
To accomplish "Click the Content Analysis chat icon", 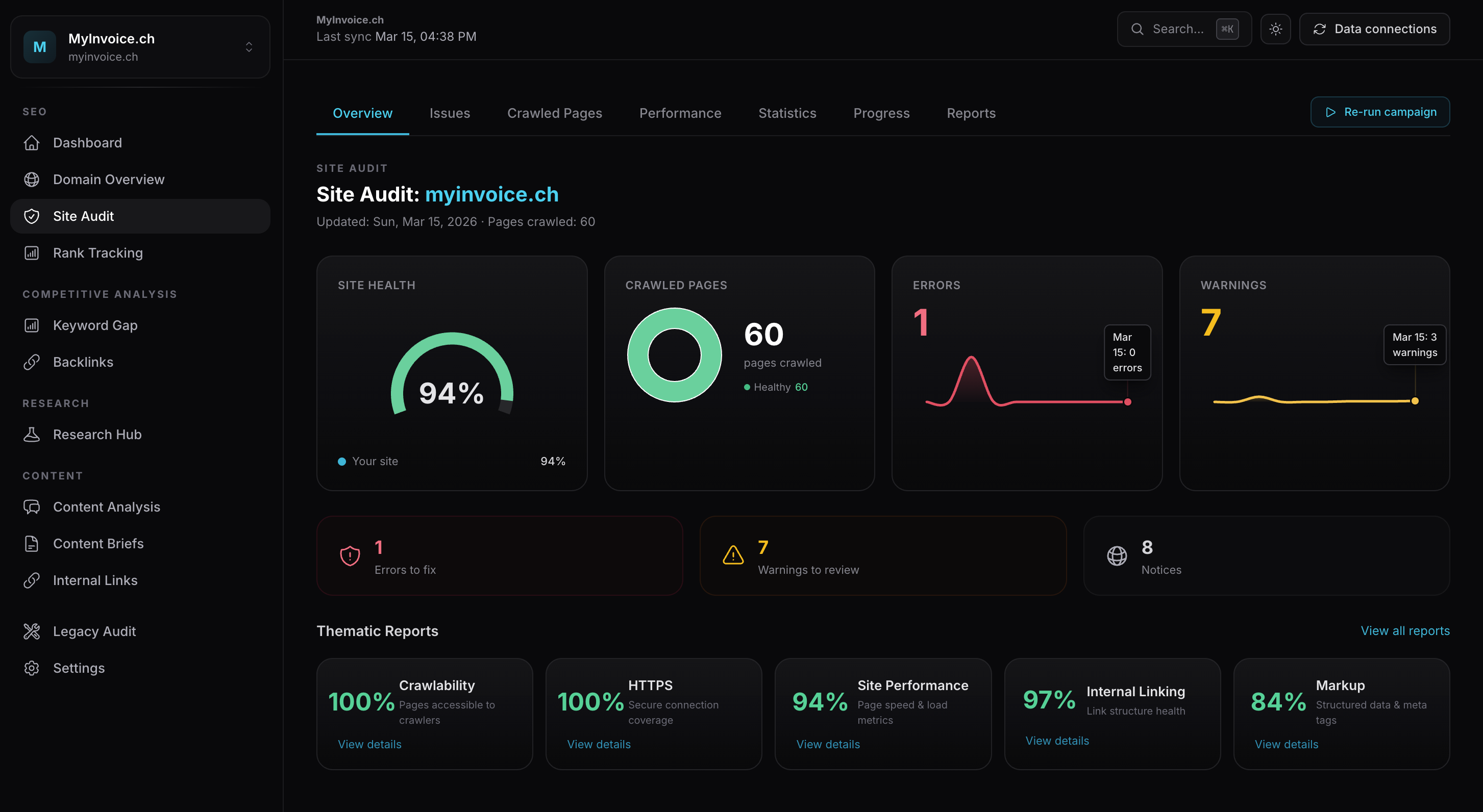I will tap(32, 507).
